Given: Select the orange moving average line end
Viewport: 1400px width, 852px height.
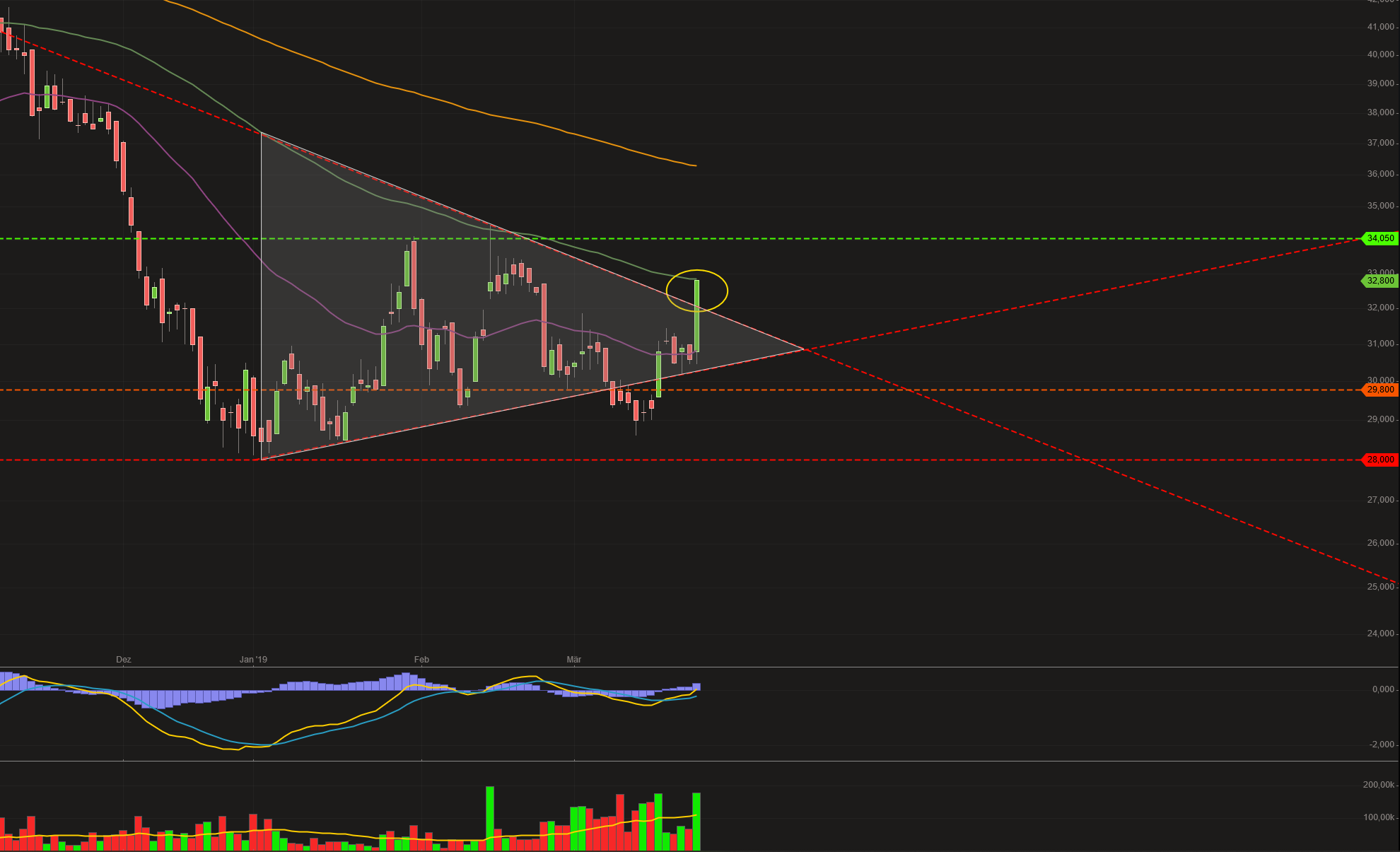Looking at the screenshot, I should [x=696, y=165].
